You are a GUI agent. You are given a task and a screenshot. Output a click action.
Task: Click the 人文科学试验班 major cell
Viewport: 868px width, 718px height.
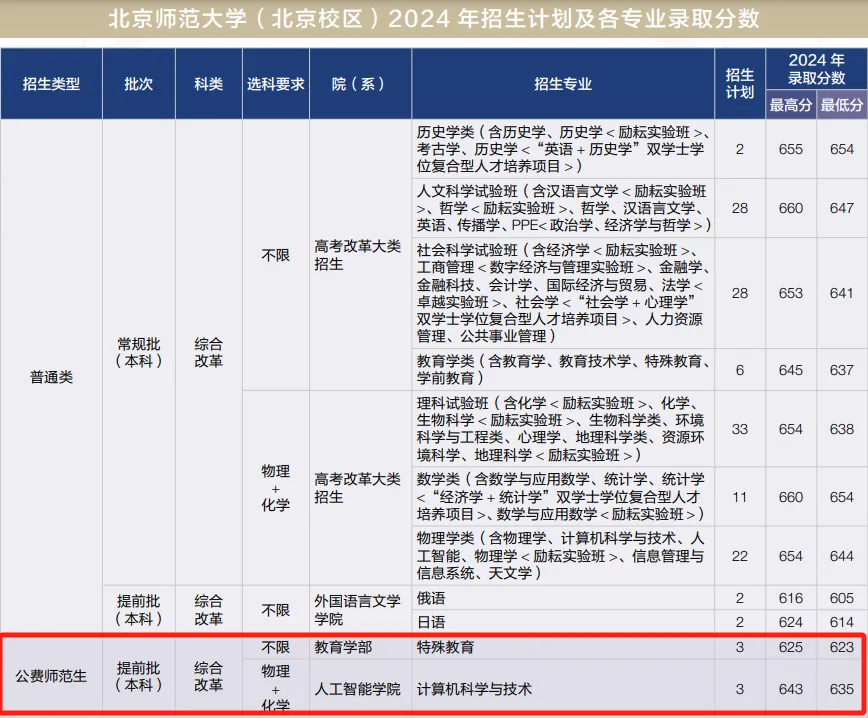563,208
